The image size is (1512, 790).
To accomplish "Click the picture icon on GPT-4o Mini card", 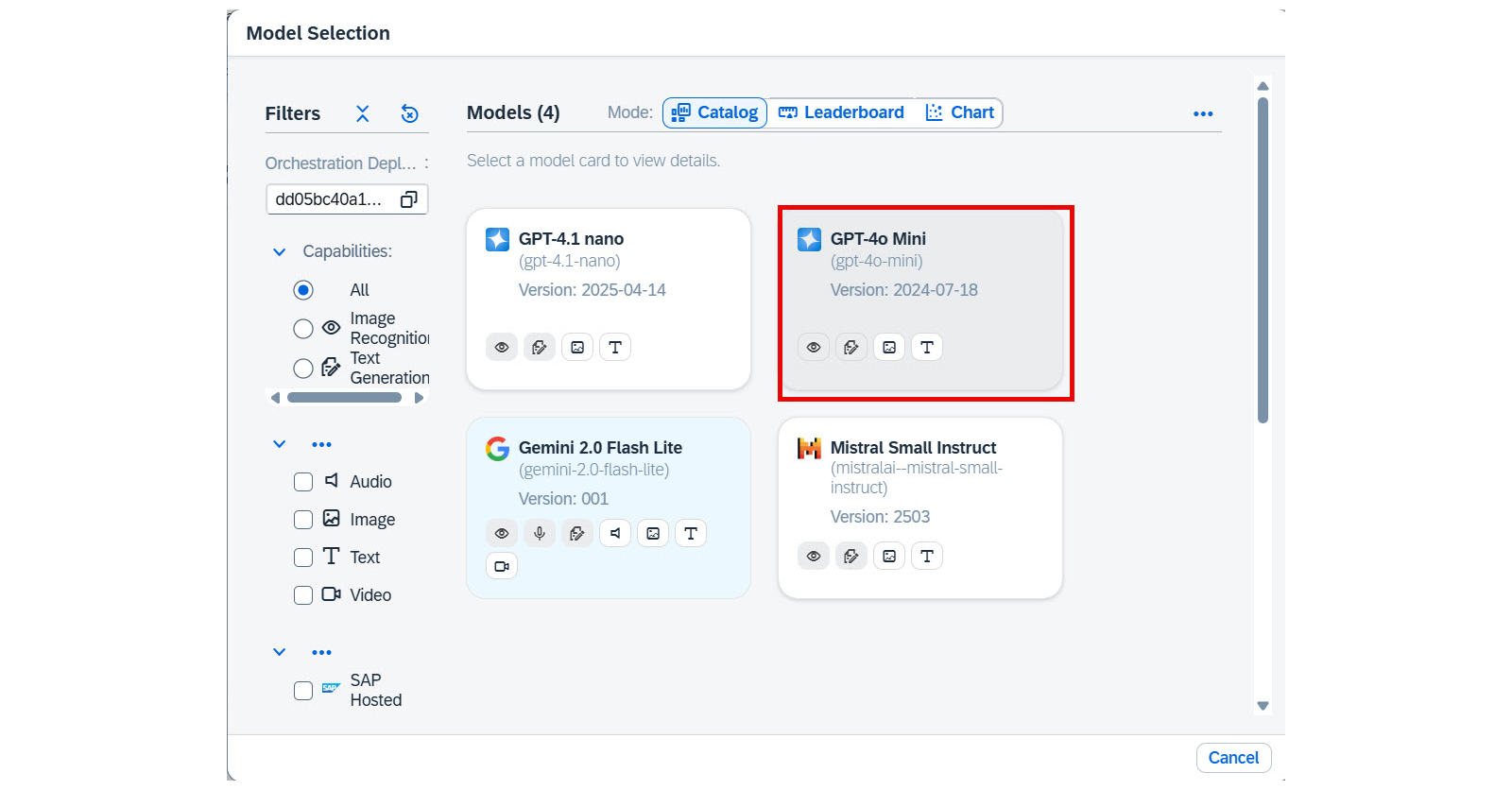I will pos(889,348).
